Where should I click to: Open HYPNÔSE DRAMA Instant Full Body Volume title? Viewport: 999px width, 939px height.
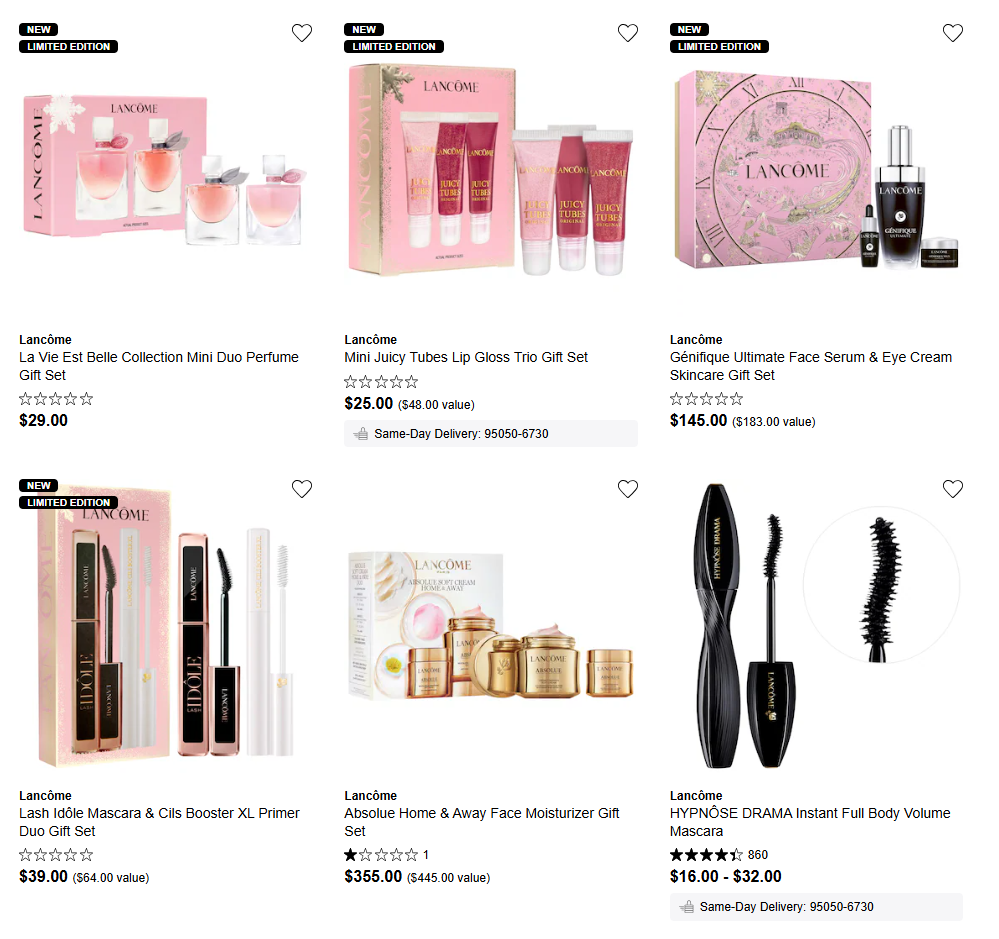pos(810,822)
